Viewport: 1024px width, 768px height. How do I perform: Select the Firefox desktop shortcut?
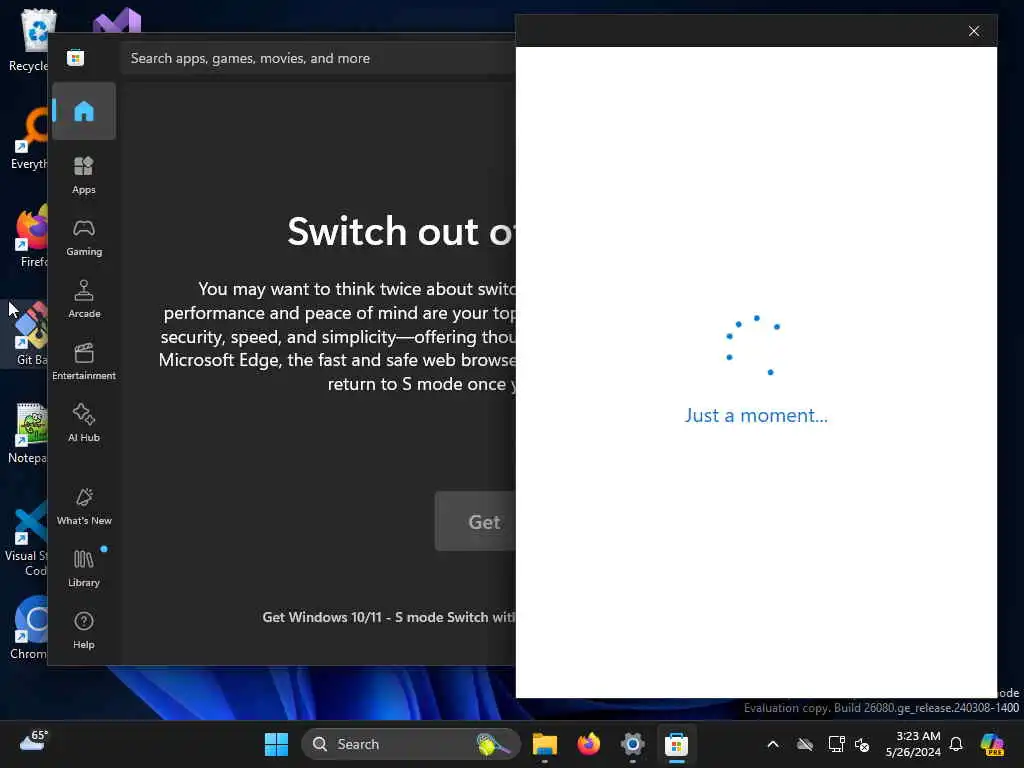(x=29, y=236)
